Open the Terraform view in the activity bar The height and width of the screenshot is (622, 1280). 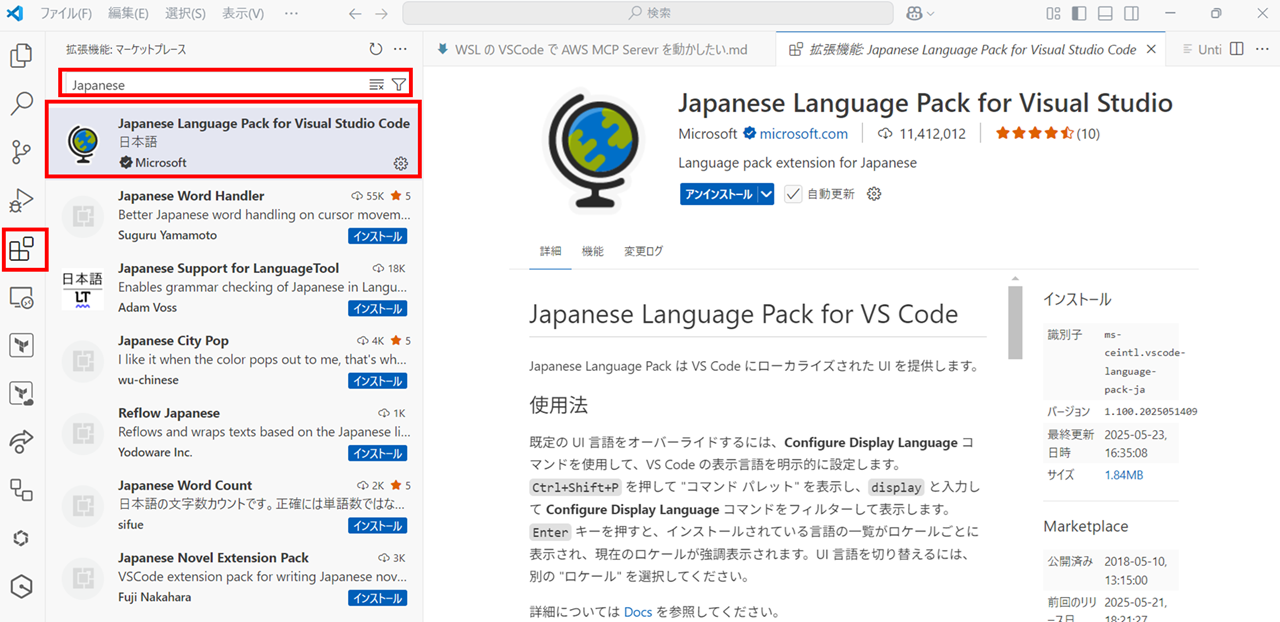coord(21,345)
